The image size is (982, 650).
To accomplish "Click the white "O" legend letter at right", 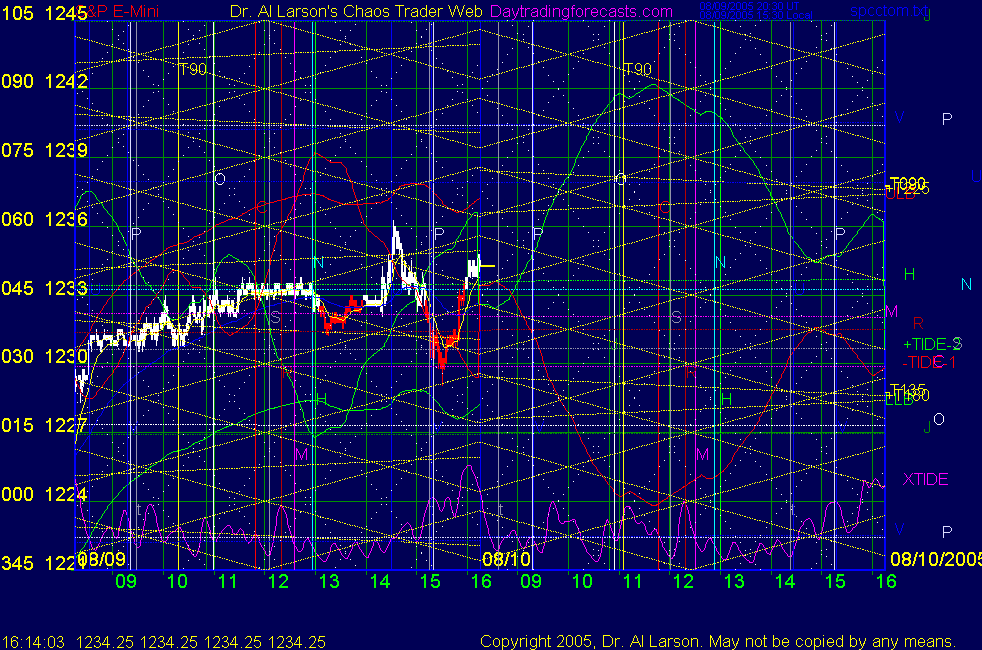I will (938, 419).
